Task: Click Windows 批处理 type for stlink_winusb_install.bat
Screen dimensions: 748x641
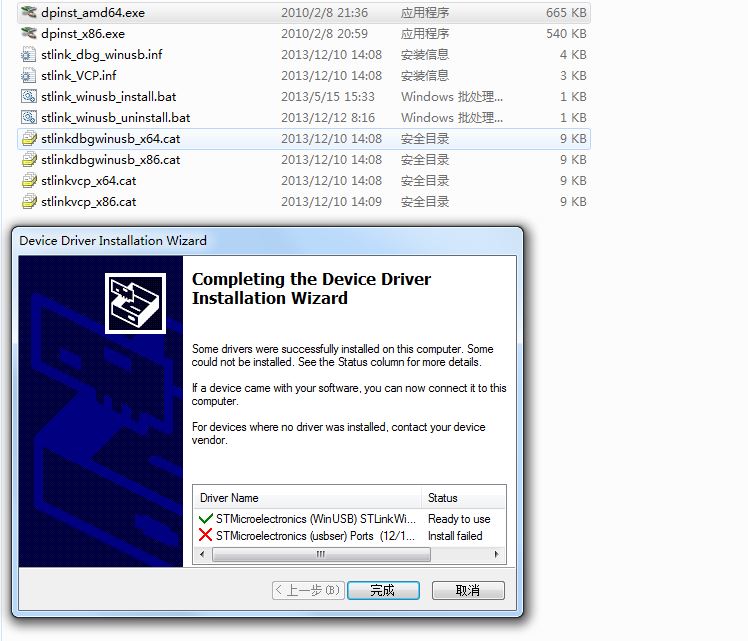Action: (452, 97)
